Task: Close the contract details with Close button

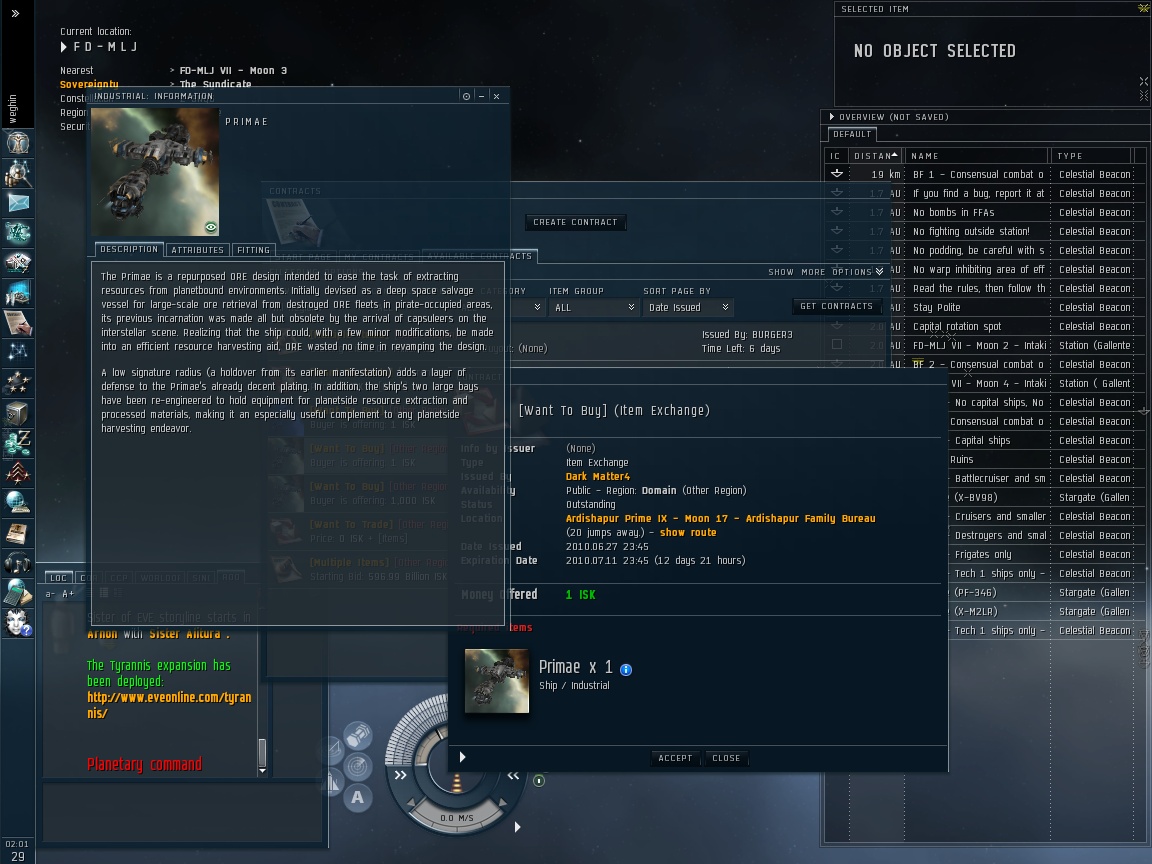Action: pos(726,758)
